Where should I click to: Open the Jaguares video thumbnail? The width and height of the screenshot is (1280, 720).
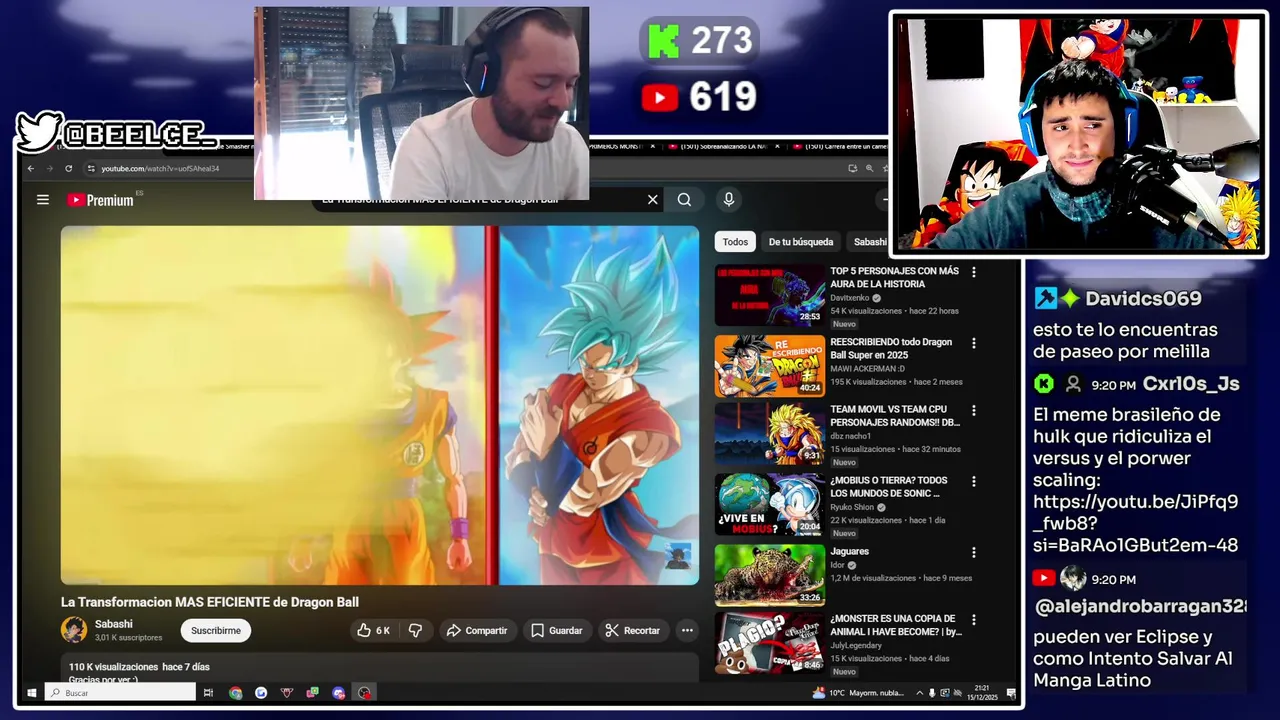[769, 575]
